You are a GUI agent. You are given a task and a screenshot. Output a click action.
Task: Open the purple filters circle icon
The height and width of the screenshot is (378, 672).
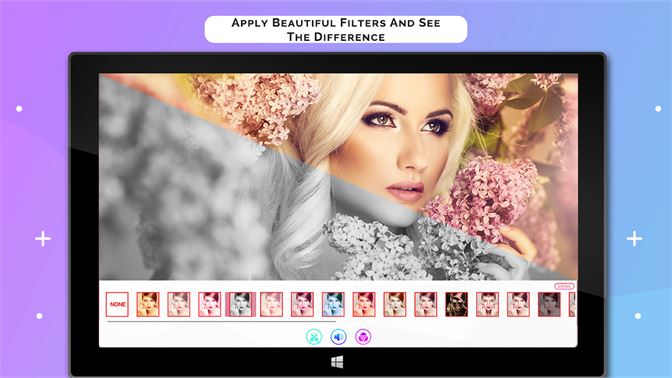click(x=363, y=337)
